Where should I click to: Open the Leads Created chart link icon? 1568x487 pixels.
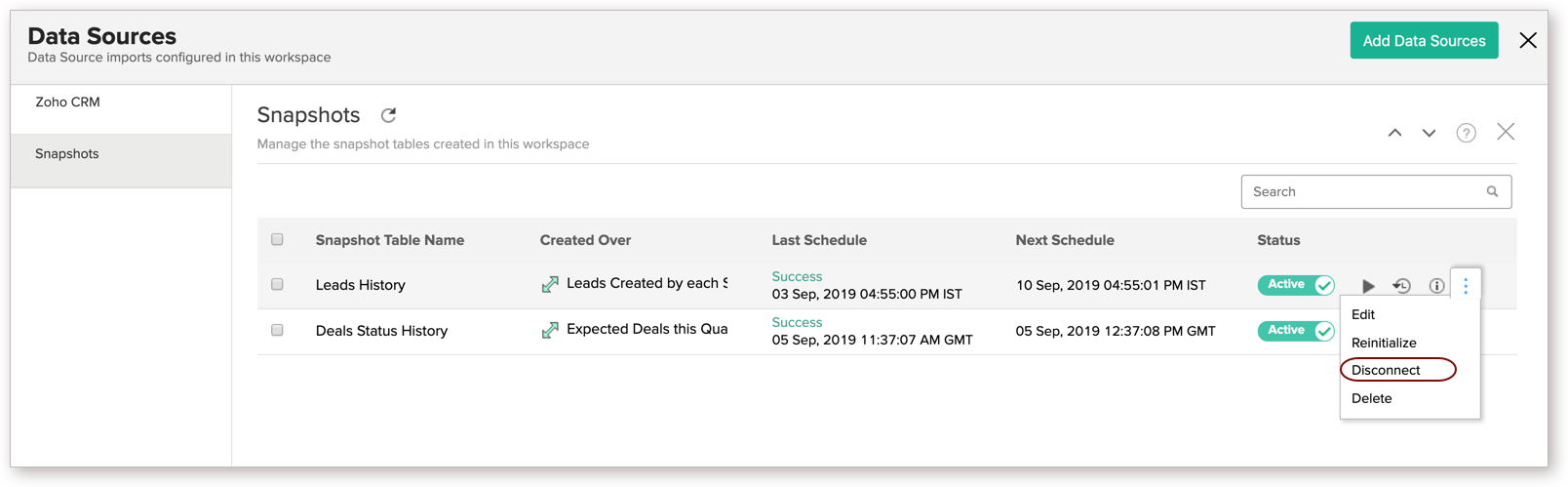(x=550, y=284)
